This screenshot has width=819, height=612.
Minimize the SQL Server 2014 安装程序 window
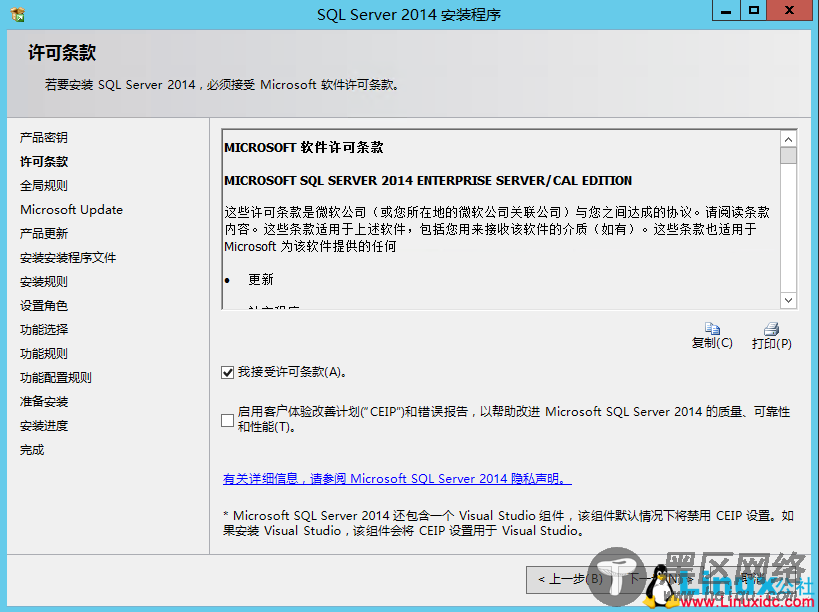(726, 10)
